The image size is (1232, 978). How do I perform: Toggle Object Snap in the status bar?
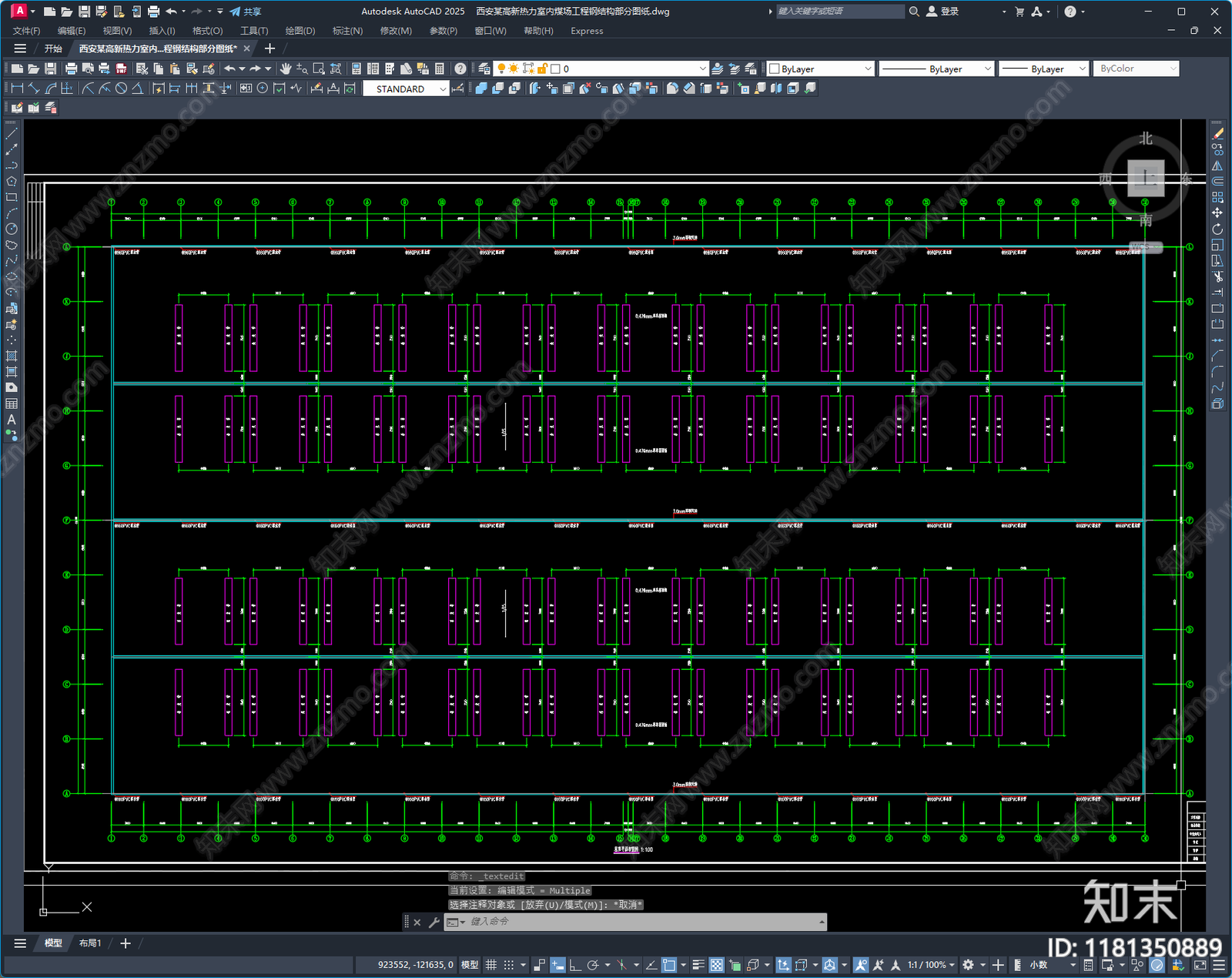(669, 965)
